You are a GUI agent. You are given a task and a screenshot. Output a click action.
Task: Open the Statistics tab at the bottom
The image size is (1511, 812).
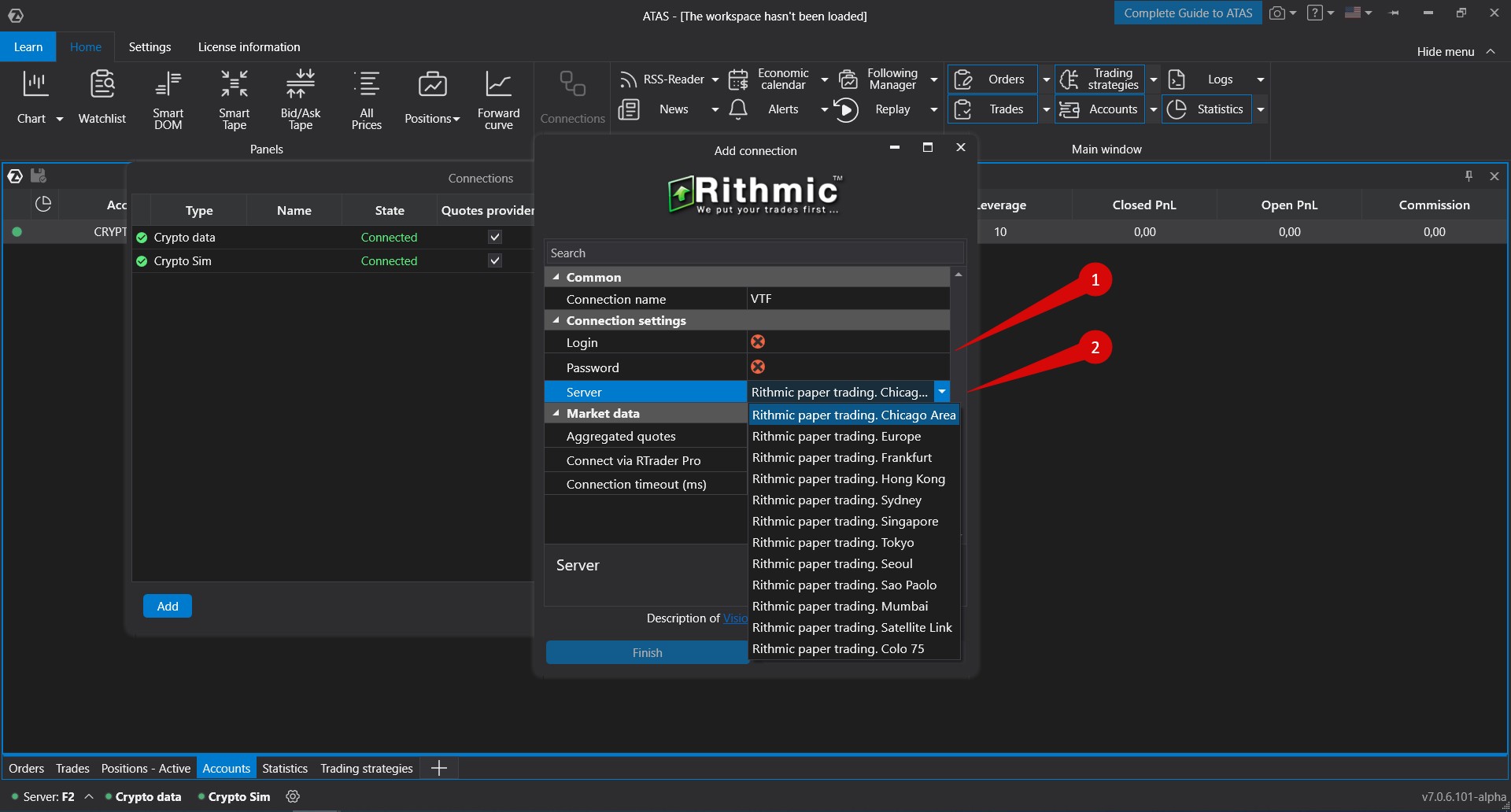285,768
